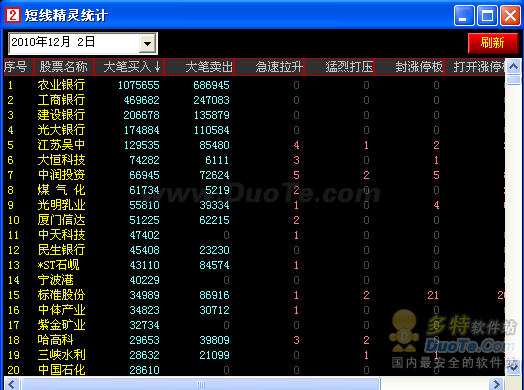Click the 股票名称 column header
This screenshot has height=390, width=524.
tap(64, 67)
